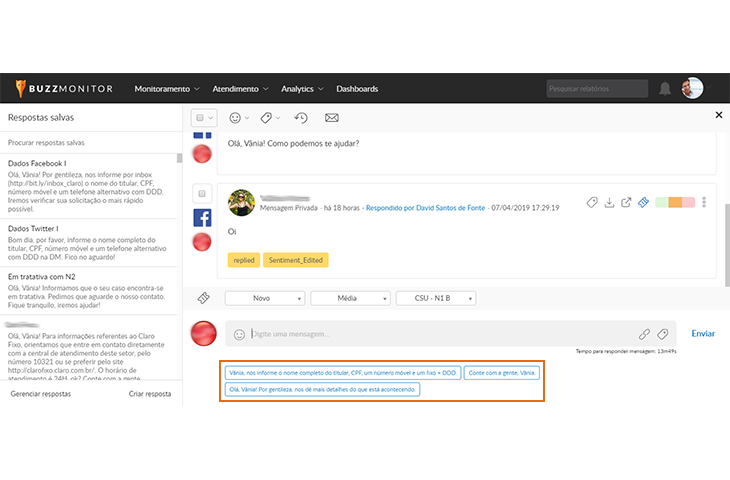Open the Monitoramento menu

tap(167, 89)
